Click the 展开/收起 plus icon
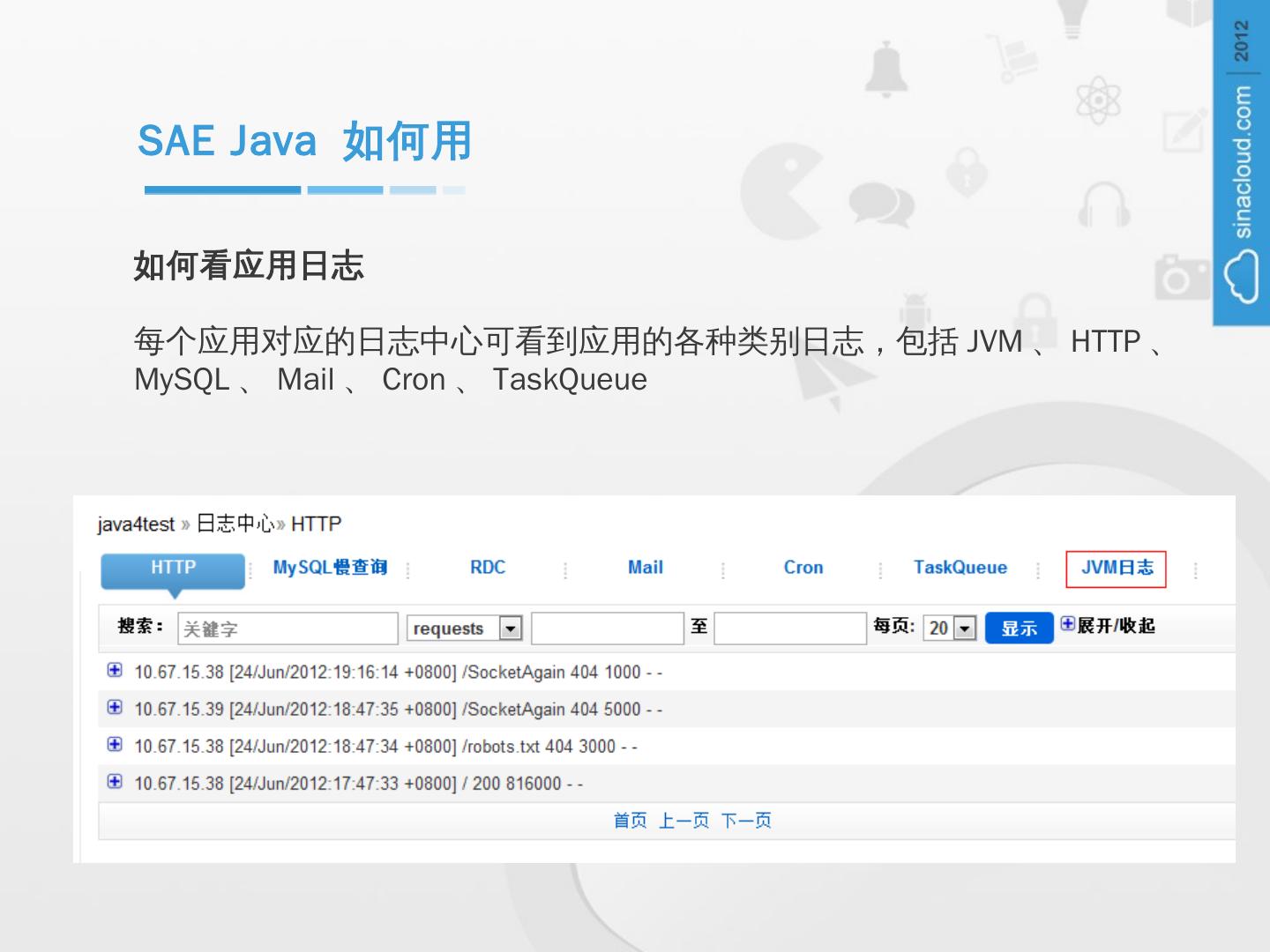Image resolution: width=1270 pixels, height=952 pixels. [1067, 624]
